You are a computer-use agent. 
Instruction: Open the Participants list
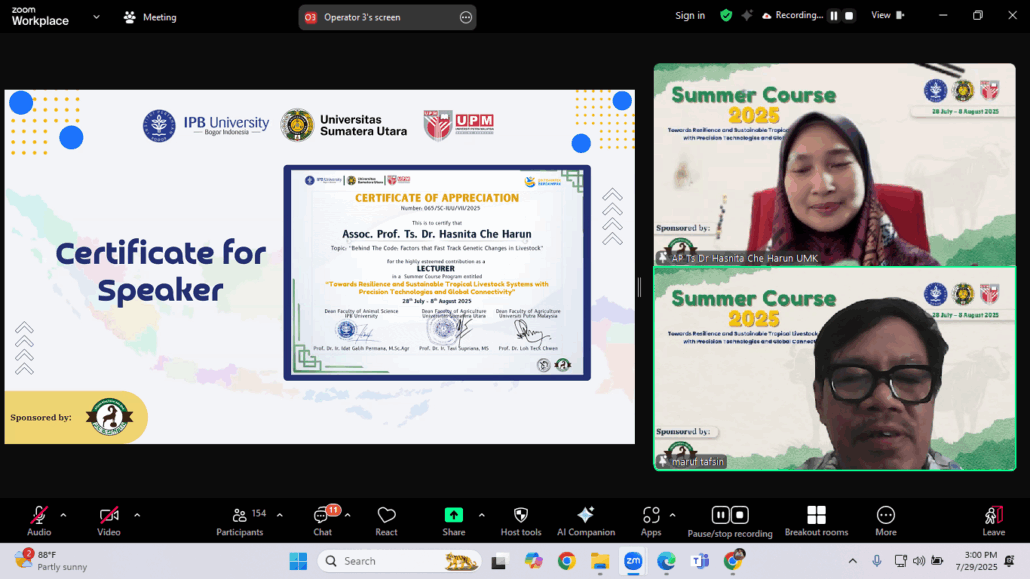[241, 520]
